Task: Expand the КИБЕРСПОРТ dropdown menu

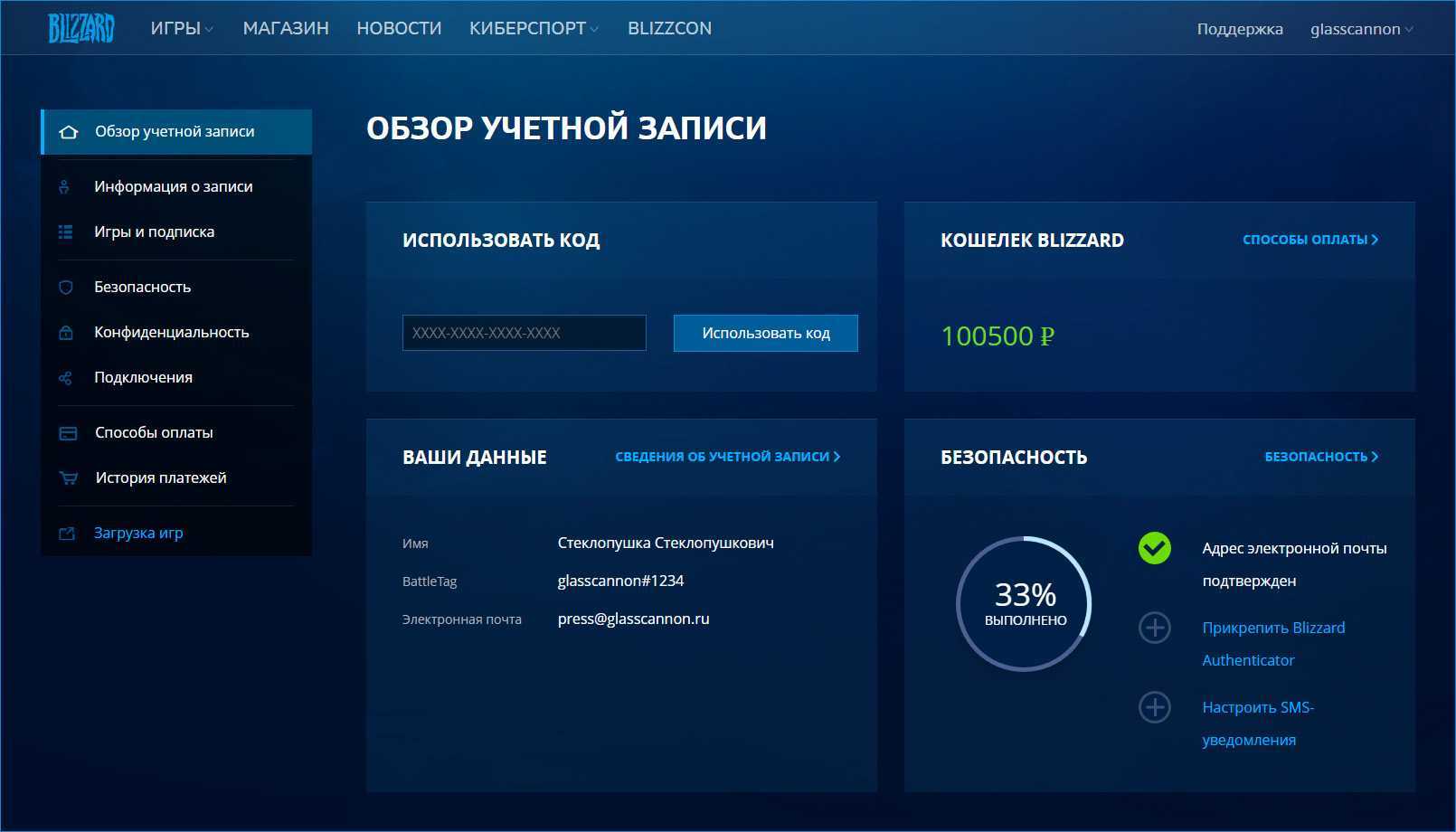Action: click(534, 28)
